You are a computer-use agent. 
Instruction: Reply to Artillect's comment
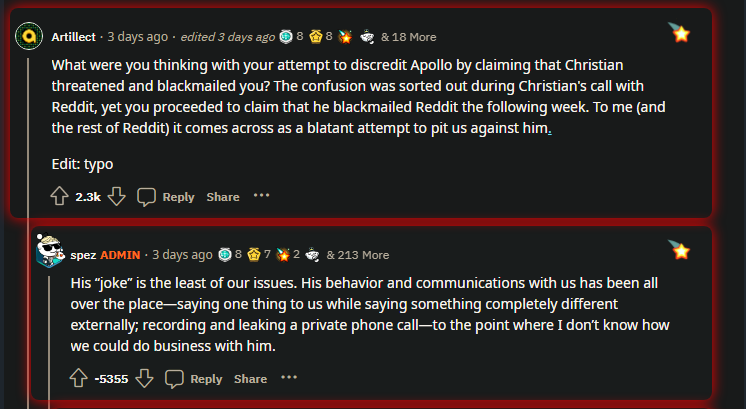166,197
